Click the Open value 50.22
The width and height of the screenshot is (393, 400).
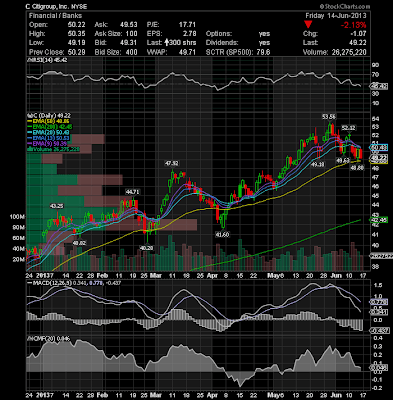click(76, 25)
